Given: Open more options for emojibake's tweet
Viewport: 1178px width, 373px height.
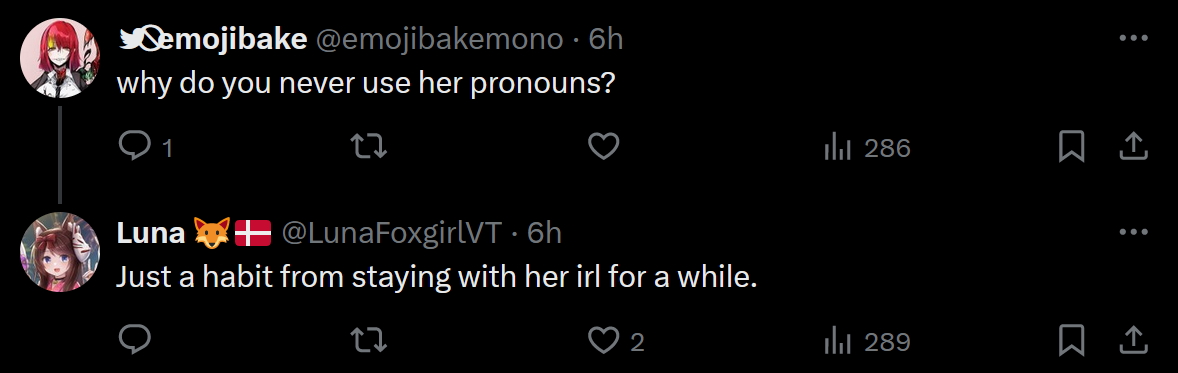Looking at the screenshot, I should click(1133, 38).
